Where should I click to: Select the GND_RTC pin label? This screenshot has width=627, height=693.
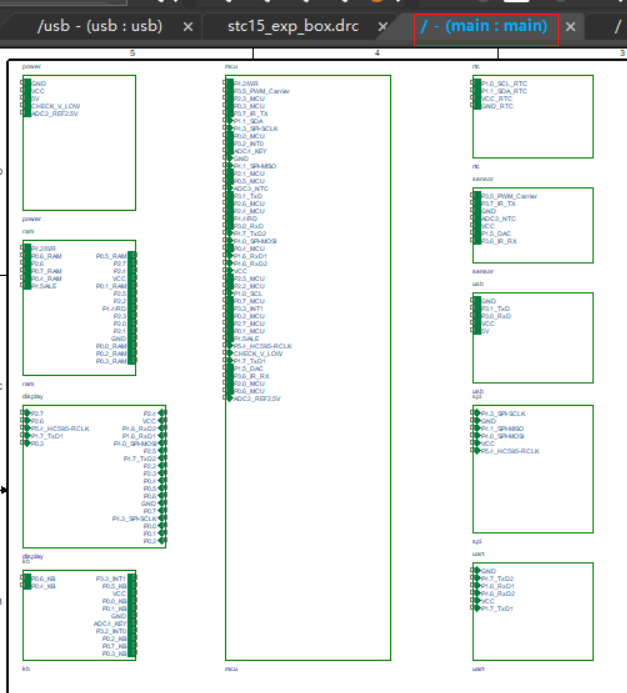pyautogui.click(x=498, y=106)
